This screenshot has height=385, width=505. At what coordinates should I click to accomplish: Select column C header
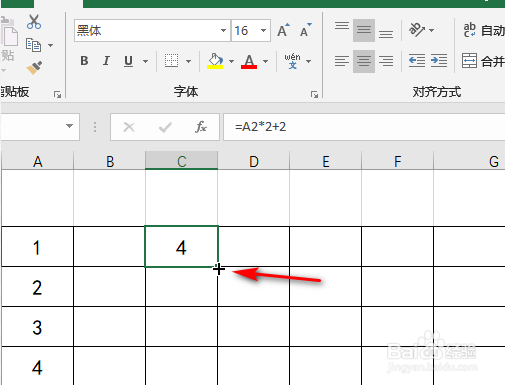tap(182, 161)
